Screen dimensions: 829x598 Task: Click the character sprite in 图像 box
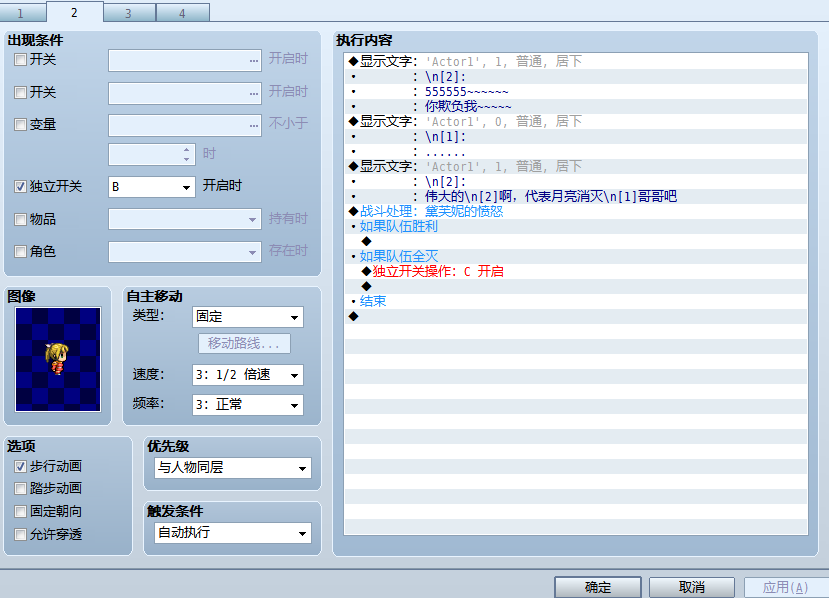57,360
